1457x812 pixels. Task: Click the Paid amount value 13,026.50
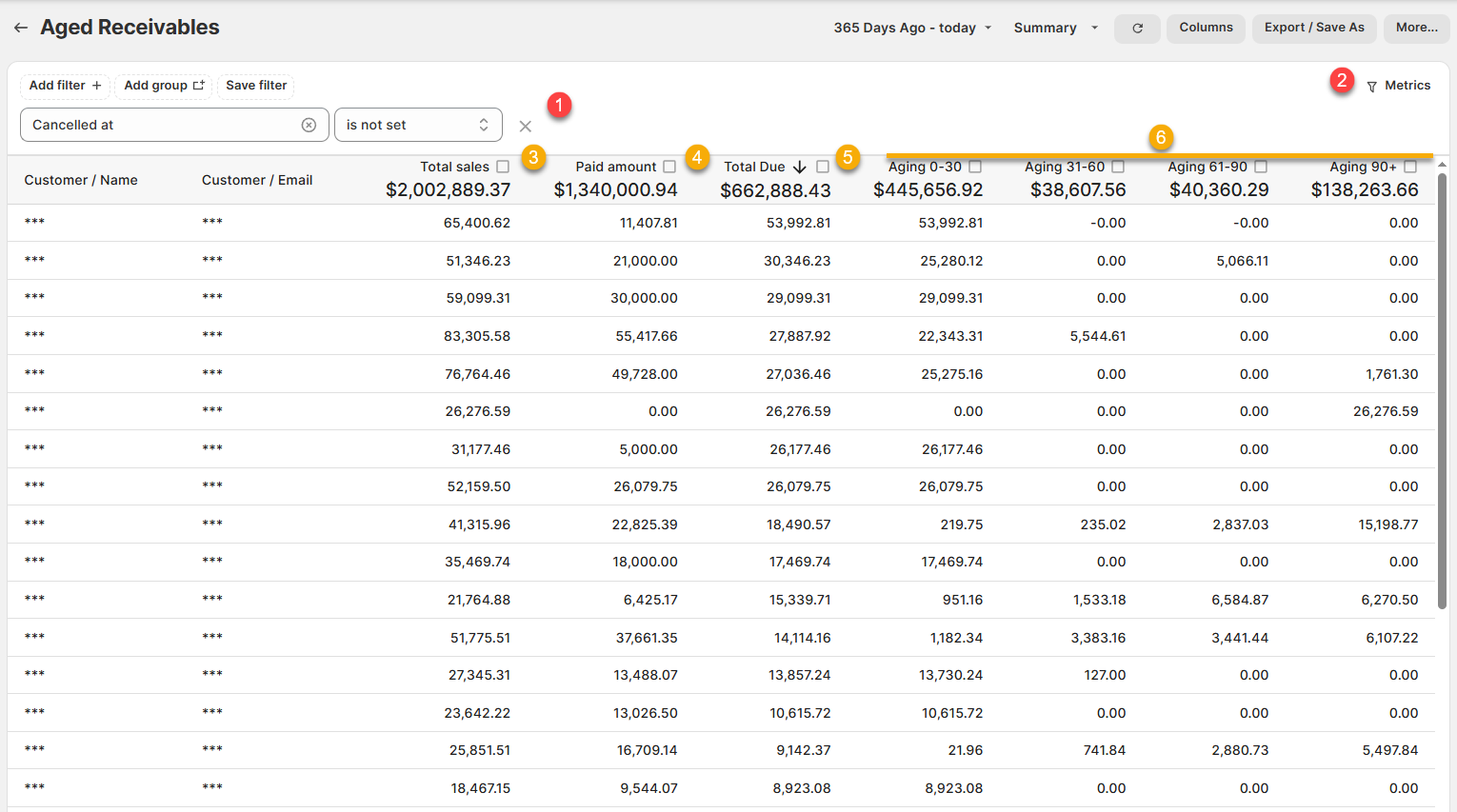pyautogui.click(x=646, y=713)
